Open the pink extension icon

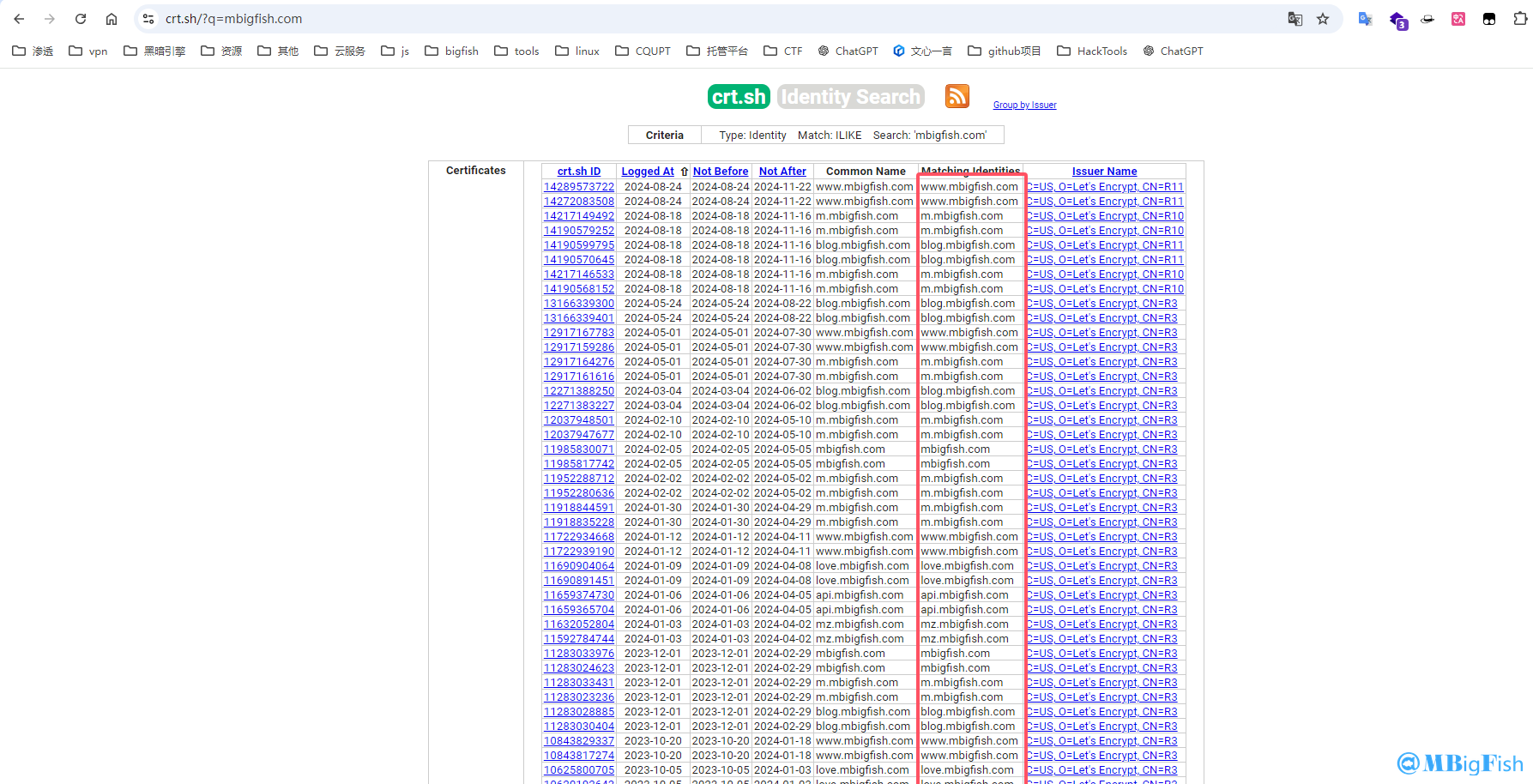[1458, 19]
